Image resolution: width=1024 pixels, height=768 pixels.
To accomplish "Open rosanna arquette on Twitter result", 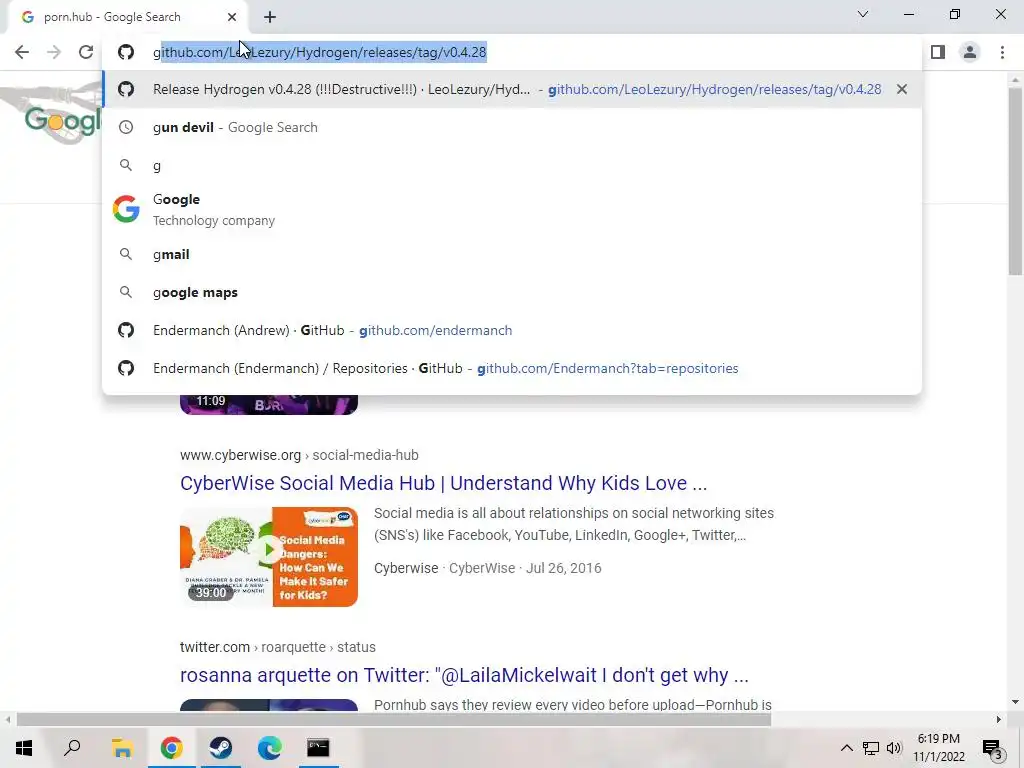I will point(464,675).
